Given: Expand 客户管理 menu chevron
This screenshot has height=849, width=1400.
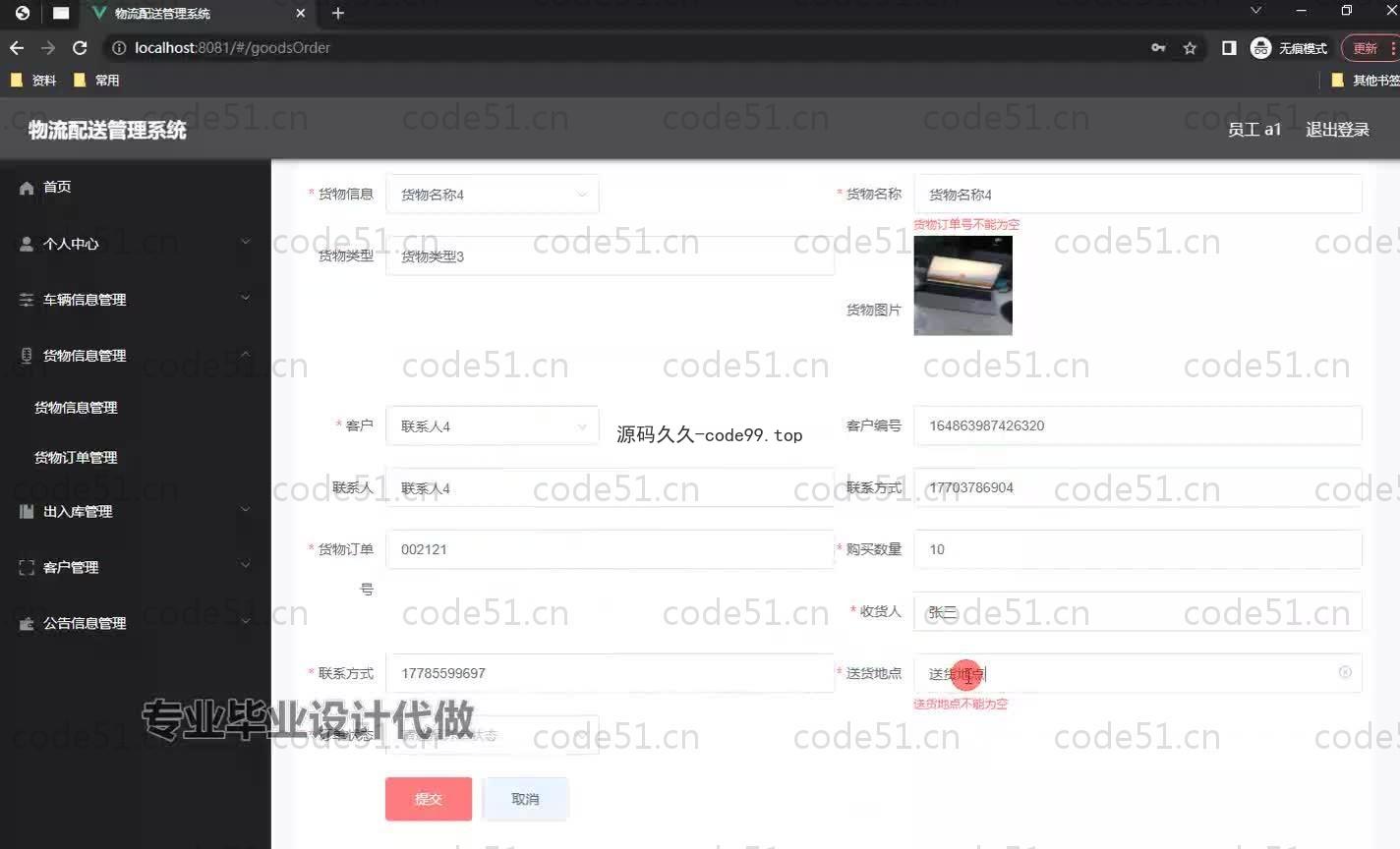Looking at the screenshot, I should (246, 565).
